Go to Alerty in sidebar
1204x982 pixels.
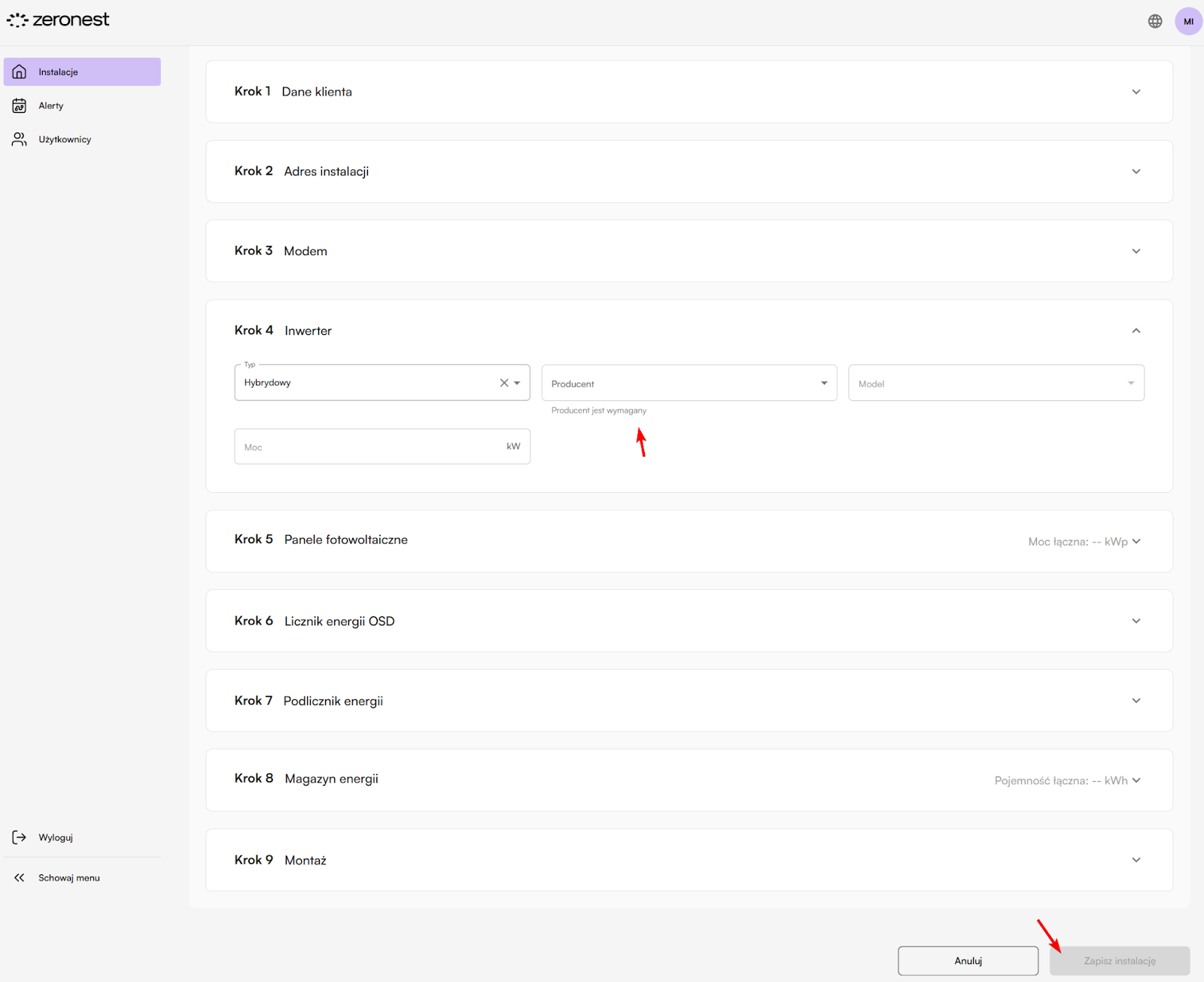click(51, 106)
